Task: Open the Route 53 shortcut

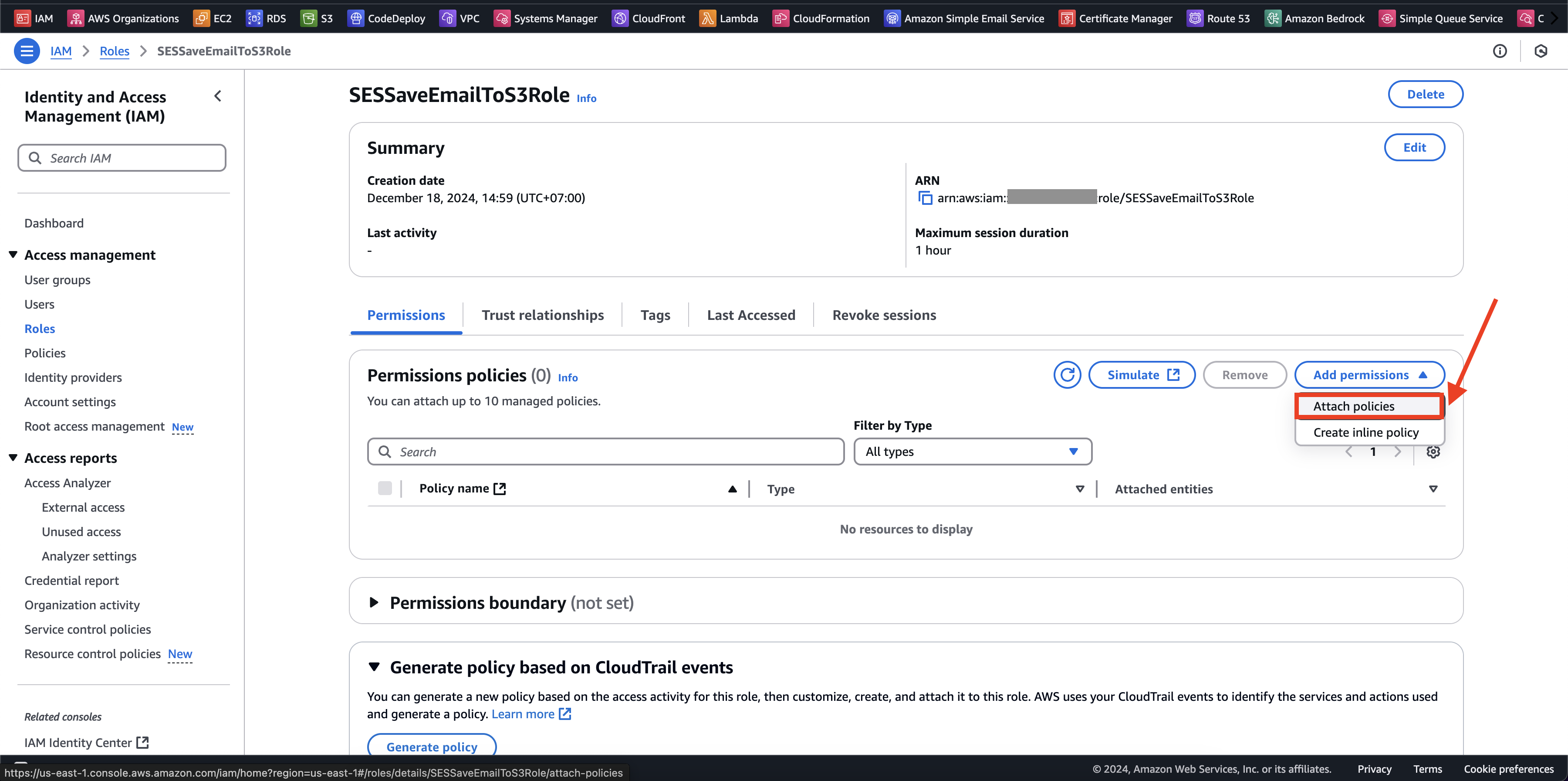Action: point(1219,18)
